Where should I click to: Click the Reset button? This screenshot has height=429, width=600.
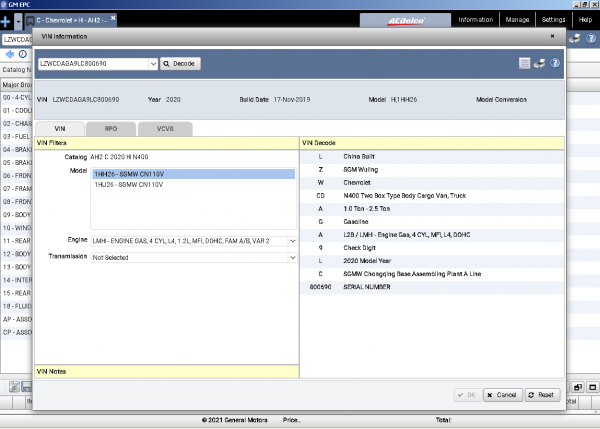pos(543,395)
